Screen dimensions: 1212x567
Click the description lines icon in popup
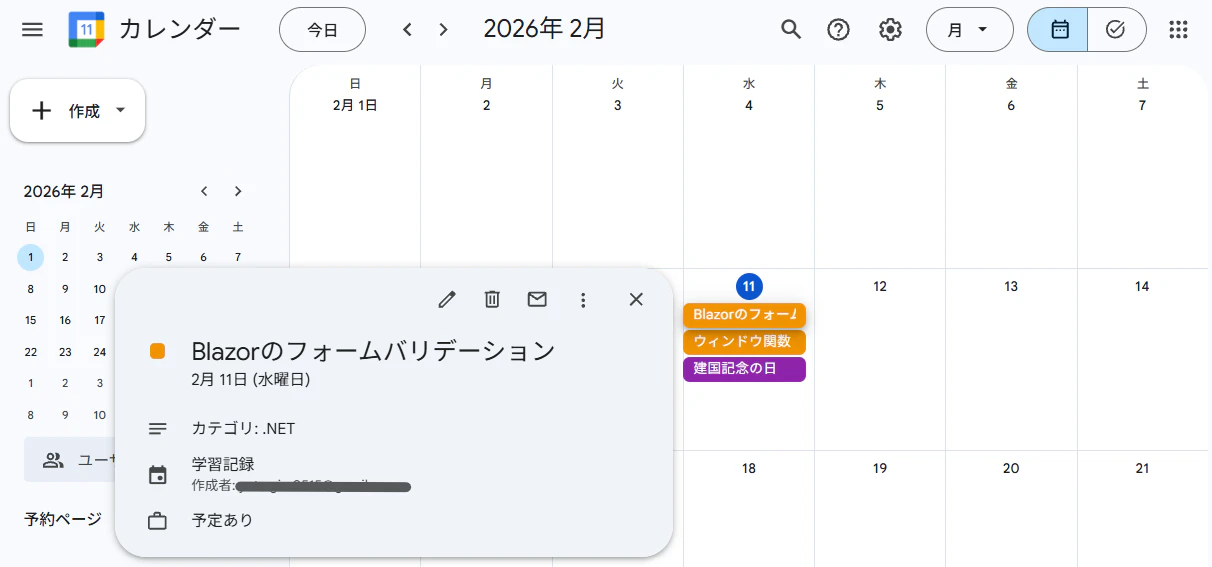tap(157, 428)
